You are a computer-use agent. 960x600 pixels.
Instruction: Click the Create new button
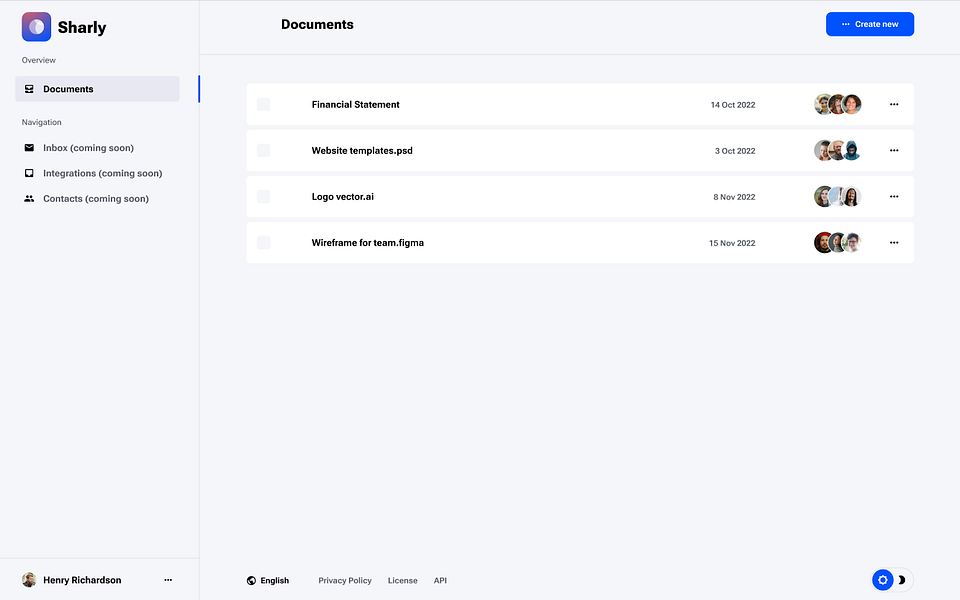[x=869, y=24]
